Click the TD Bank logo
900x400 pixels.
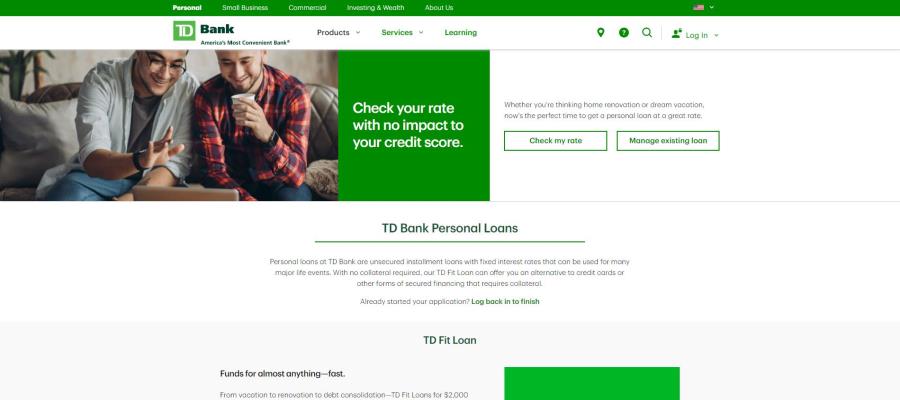(x=231, y=33)
